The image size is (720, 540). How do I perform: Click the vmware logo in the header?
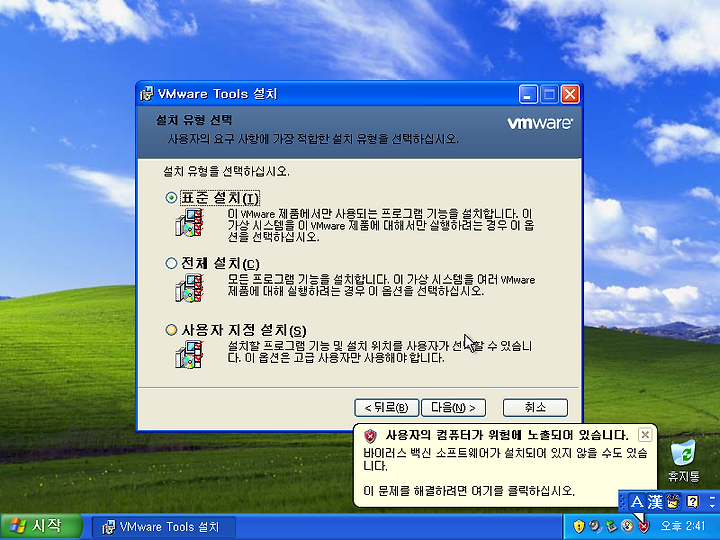tap(540, 123)
